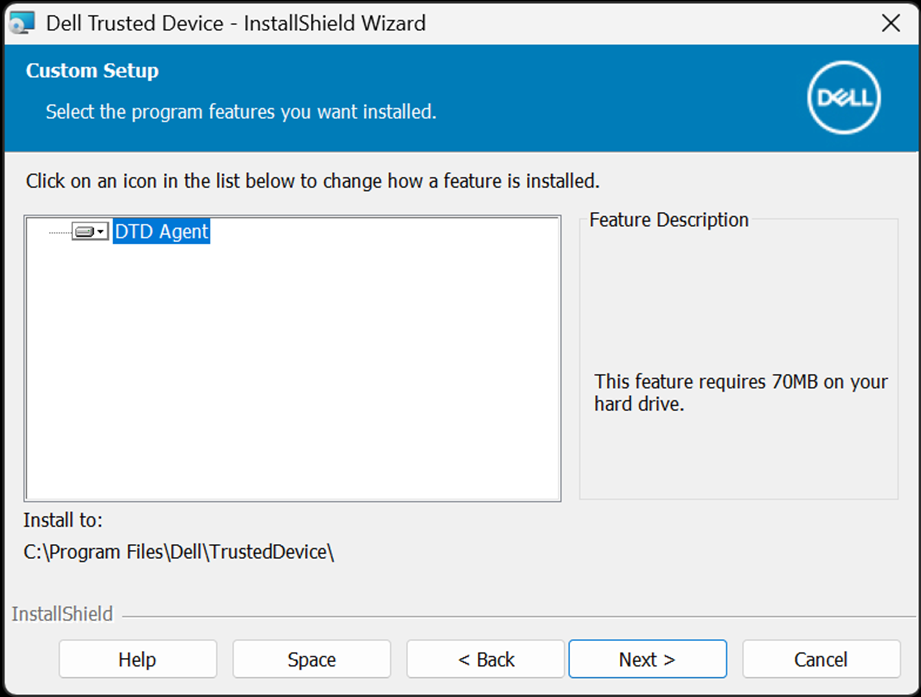Click the 'Install to:' label

coord(63,520)
